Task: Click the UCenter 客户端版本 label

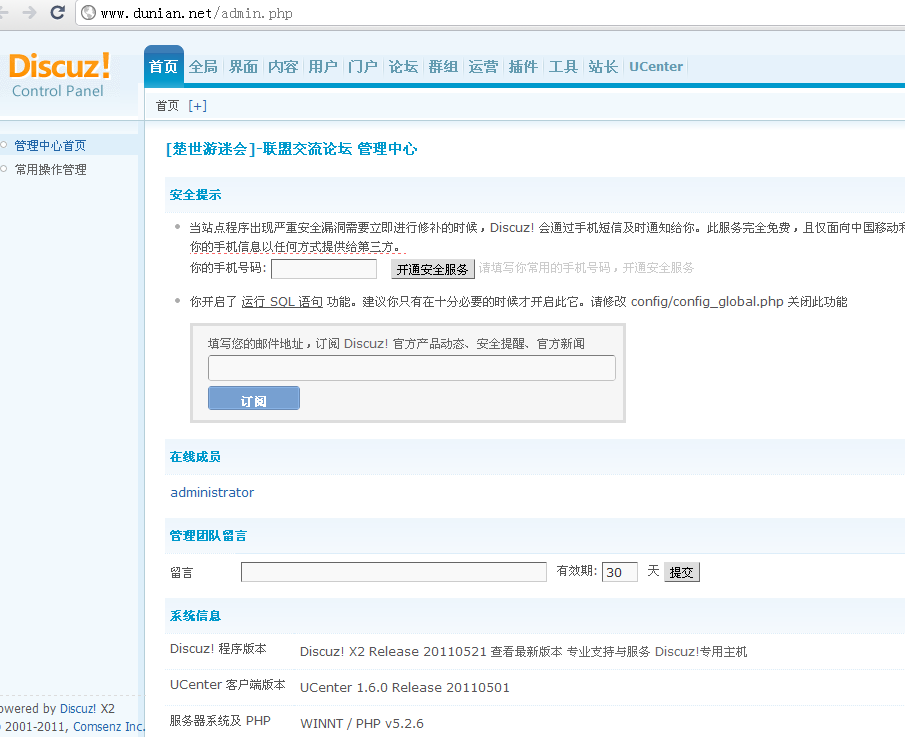Action: (227, 684)
